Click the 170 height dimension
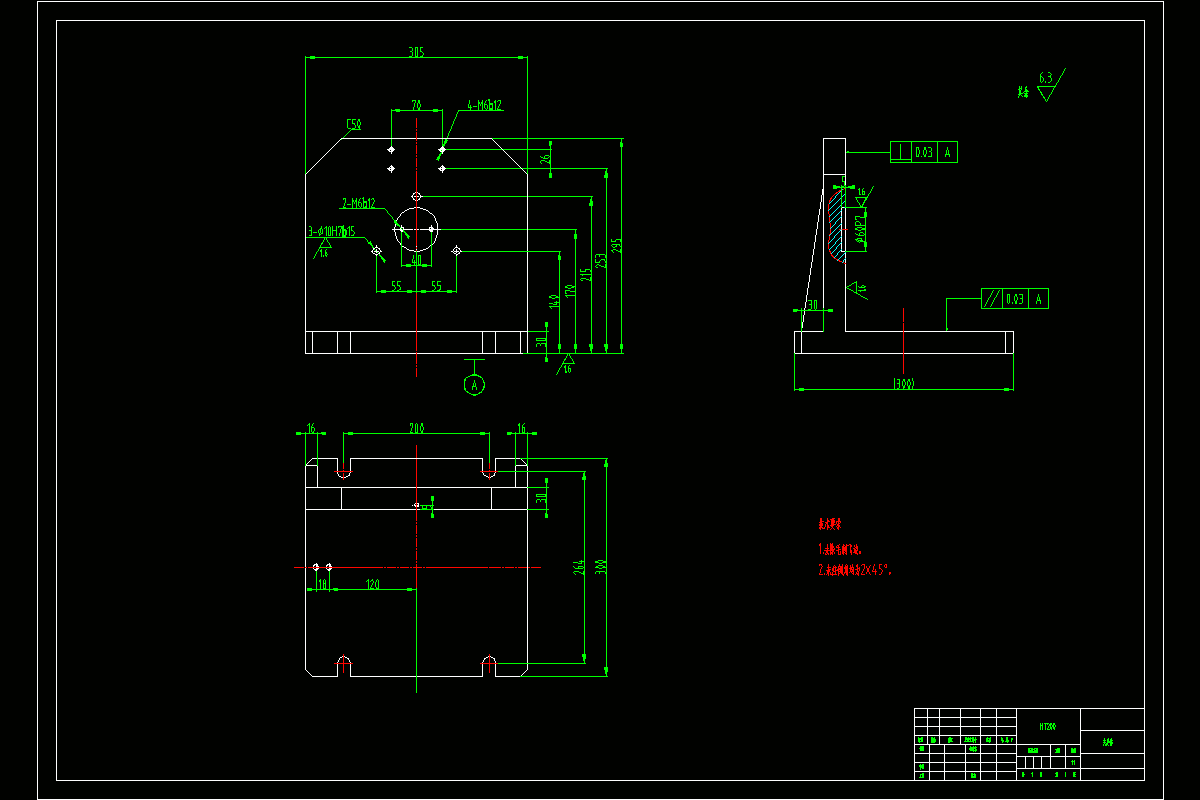This screenshot has height=800, width=1200. coord(570,292)
